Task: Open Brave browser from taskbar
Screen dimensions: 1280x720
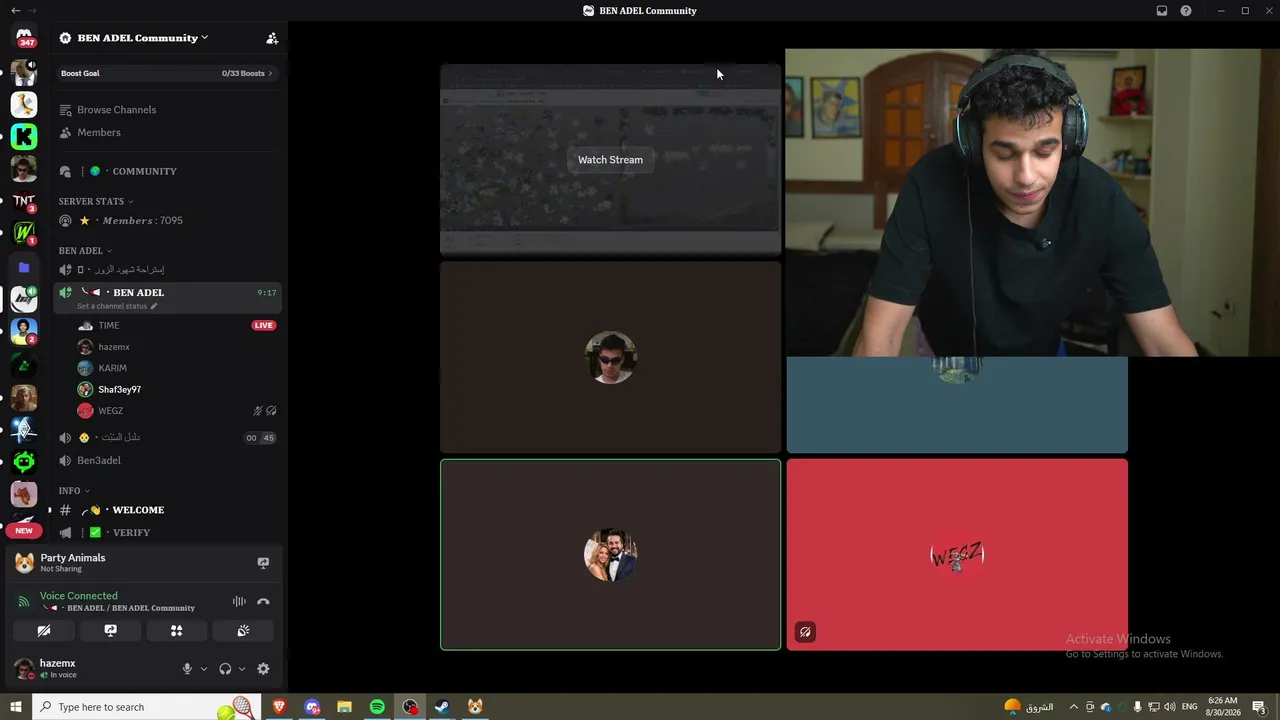Action: pyautogui.click(x=279, y=707)
